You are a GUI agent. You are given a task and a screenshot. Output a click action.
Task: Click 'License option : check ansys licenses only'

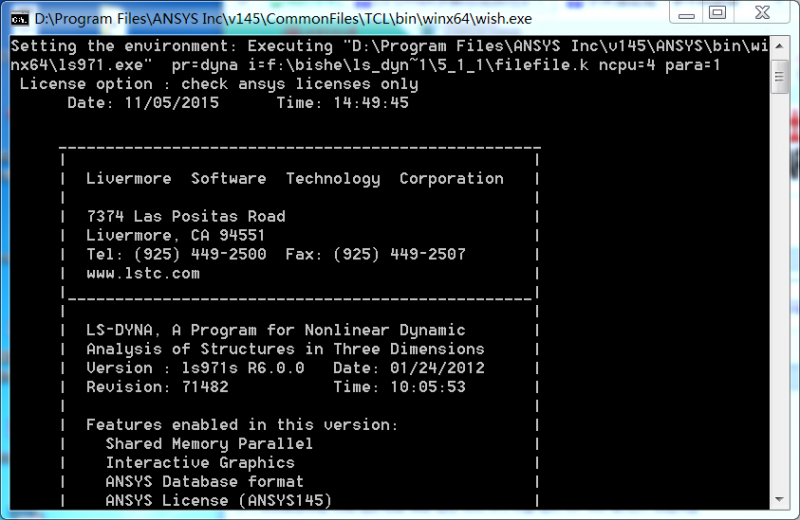(219, 84)
